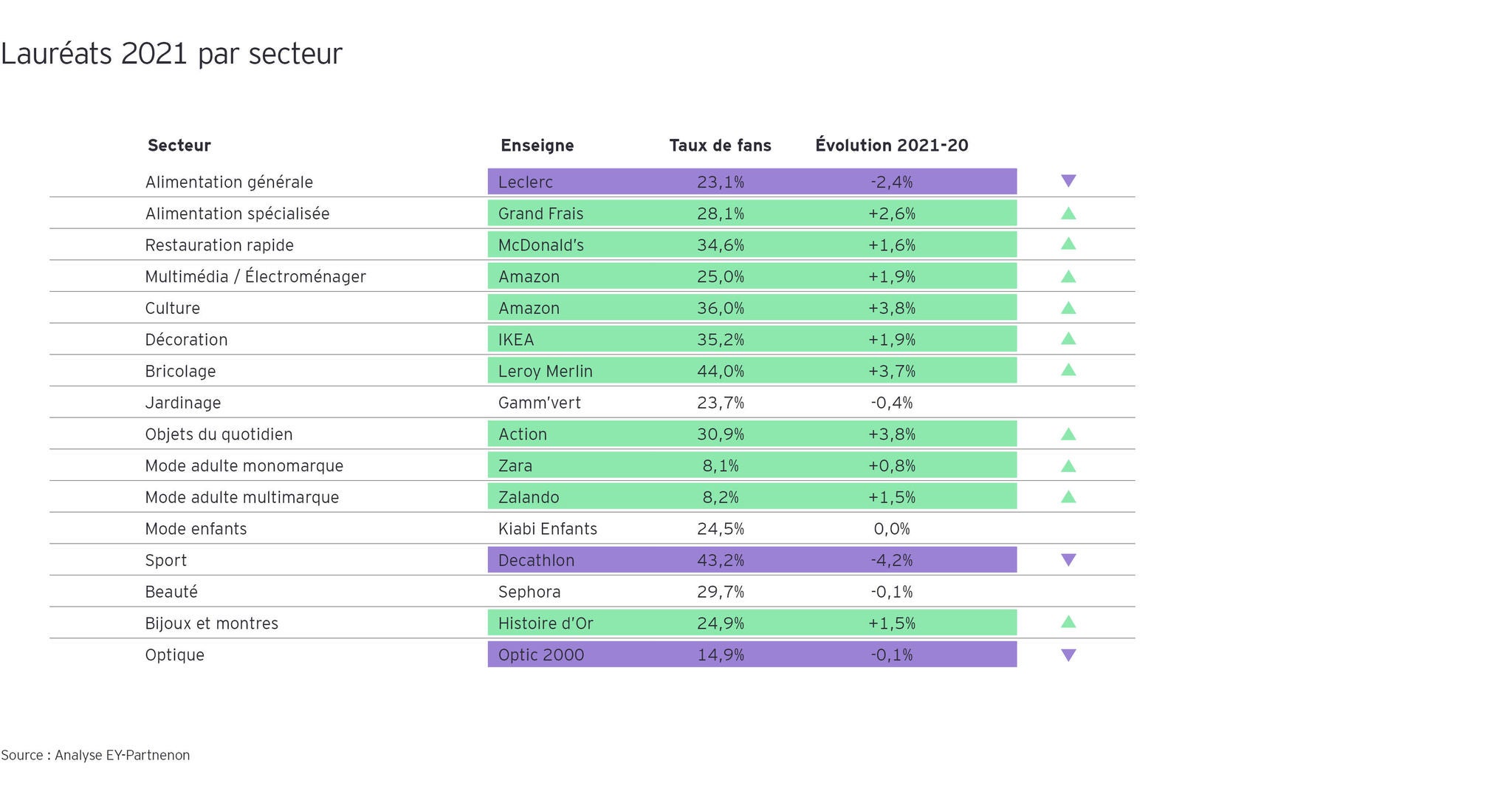
Task: Click the up arrow for Leroy Merlin
Action: click(x=1068, y=370)
